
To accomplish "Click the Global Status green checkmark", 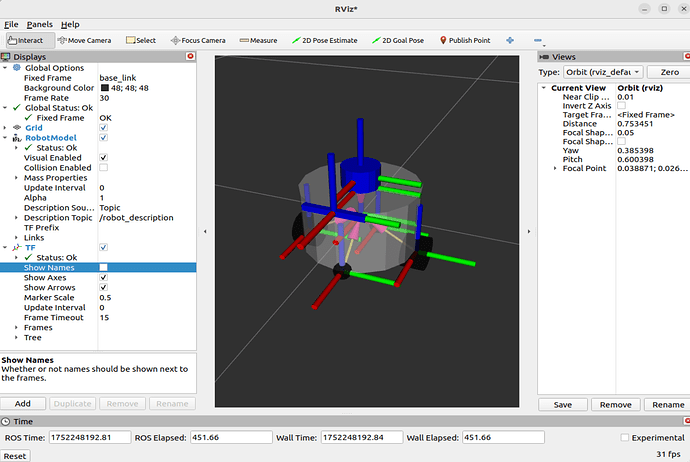I will pos(17,107).
